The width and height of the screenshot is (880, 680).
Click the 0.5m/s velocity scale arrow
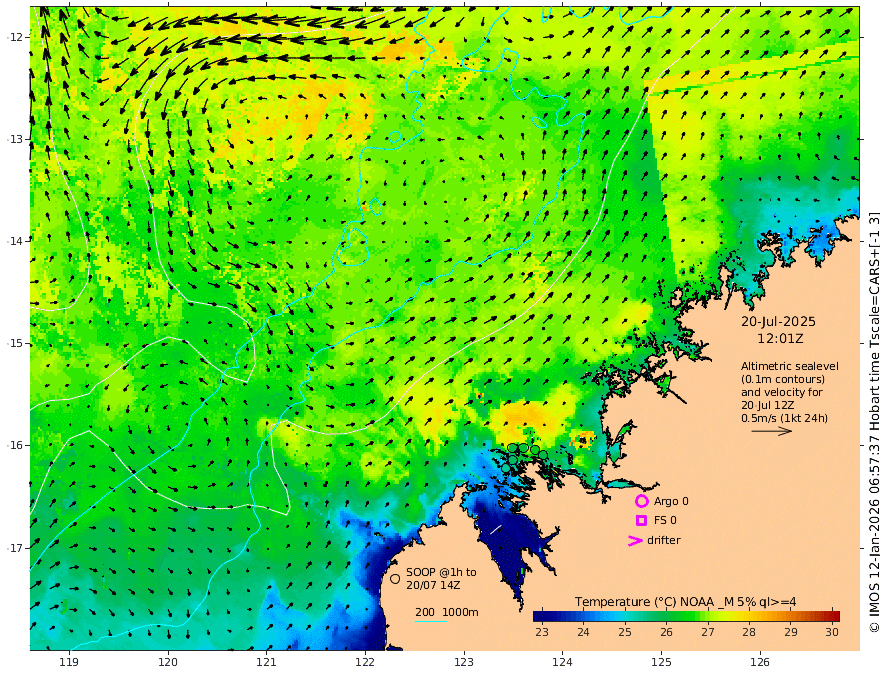772,431
